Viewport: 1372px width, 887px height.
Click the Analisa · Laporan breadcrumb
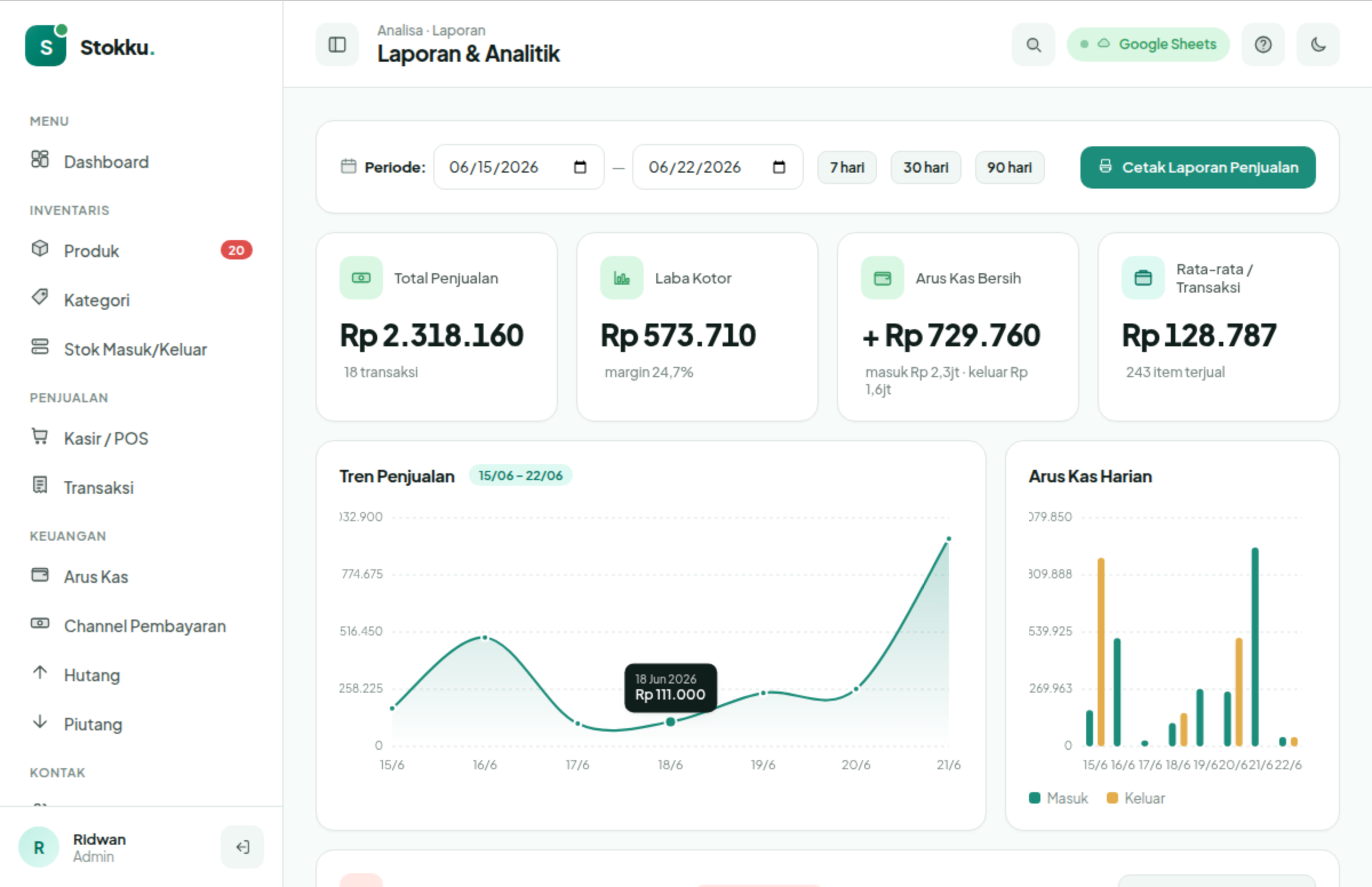tap(432, 30)
